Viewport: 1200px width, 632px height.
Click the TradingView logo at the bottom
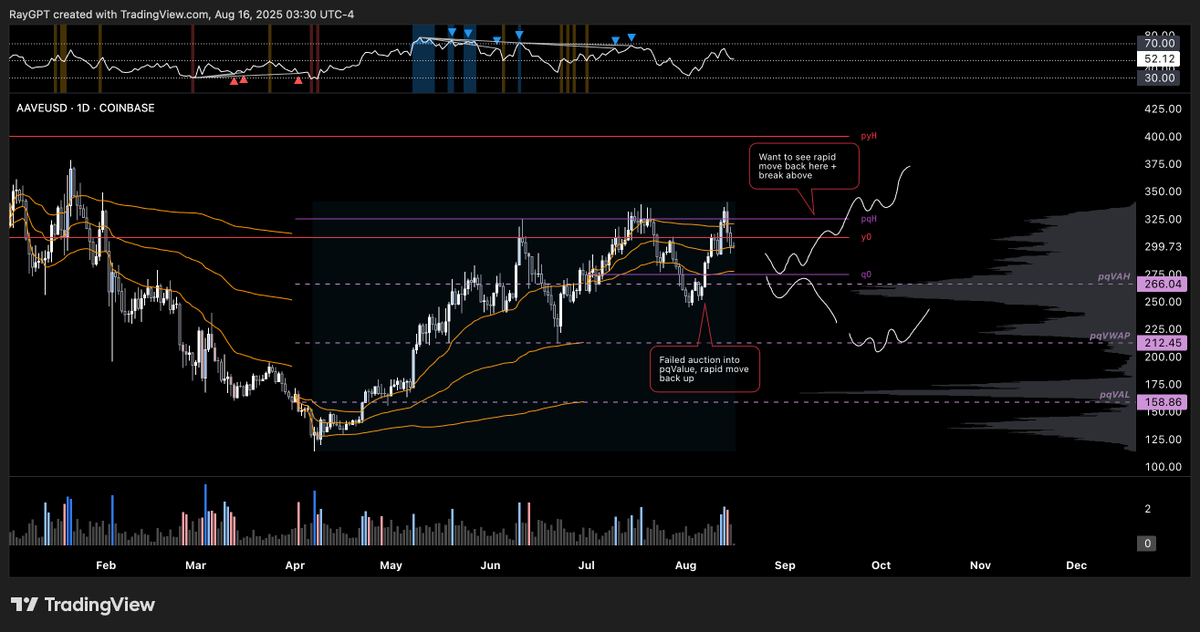(x=83, y=605)
